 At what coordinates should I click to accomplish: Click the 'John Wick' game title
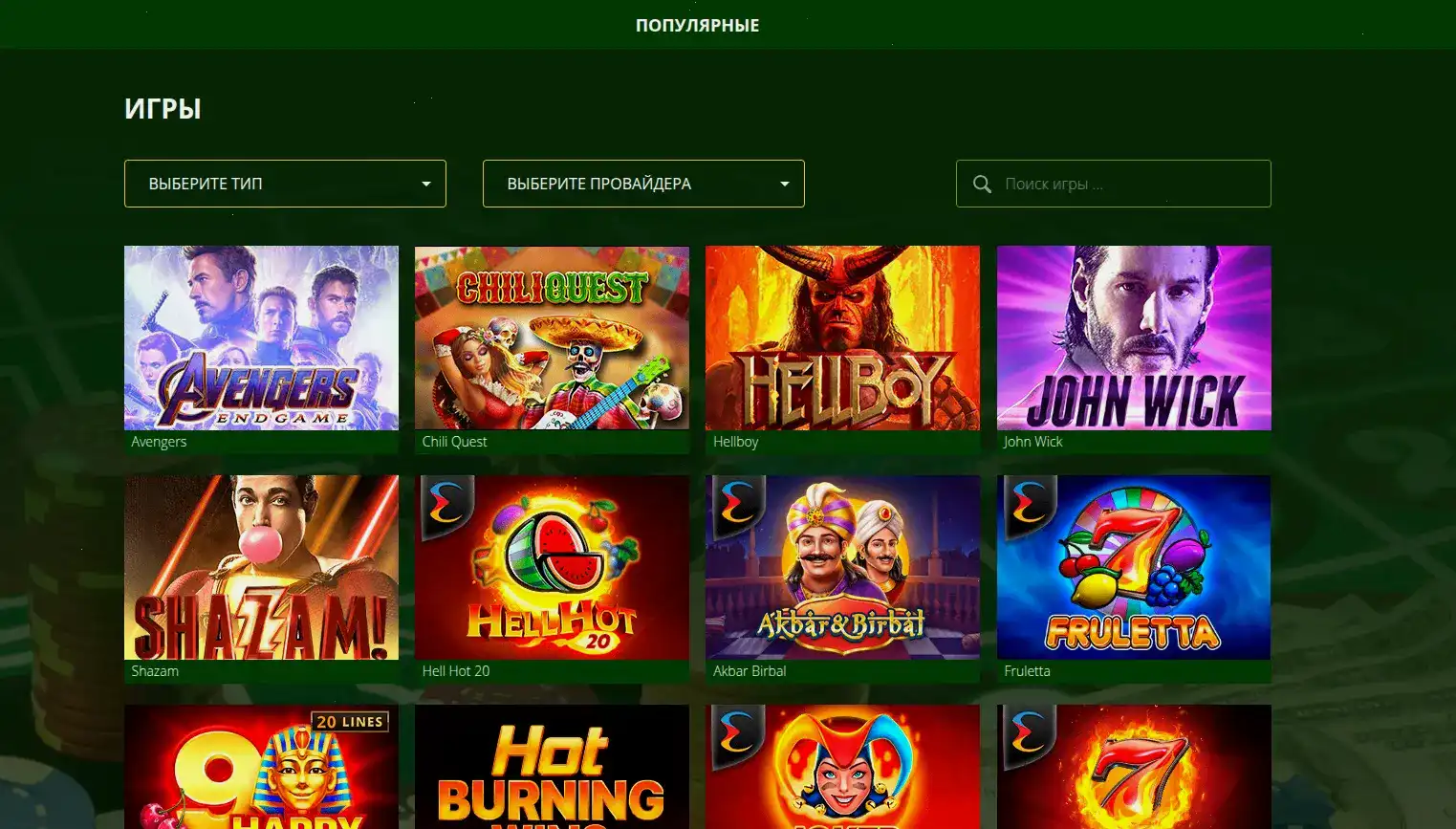pyautogui.click(x=1033, y=441)
